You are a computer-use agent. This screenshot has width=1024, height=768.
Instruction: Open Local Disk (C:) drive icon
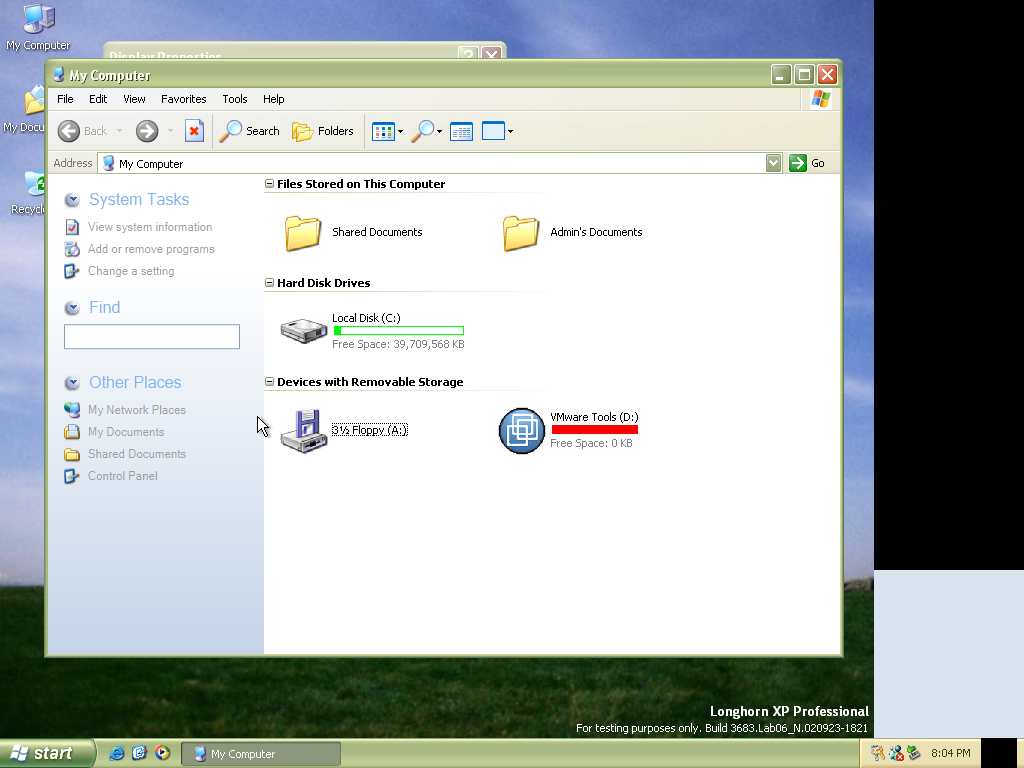[x=303, y=330]
